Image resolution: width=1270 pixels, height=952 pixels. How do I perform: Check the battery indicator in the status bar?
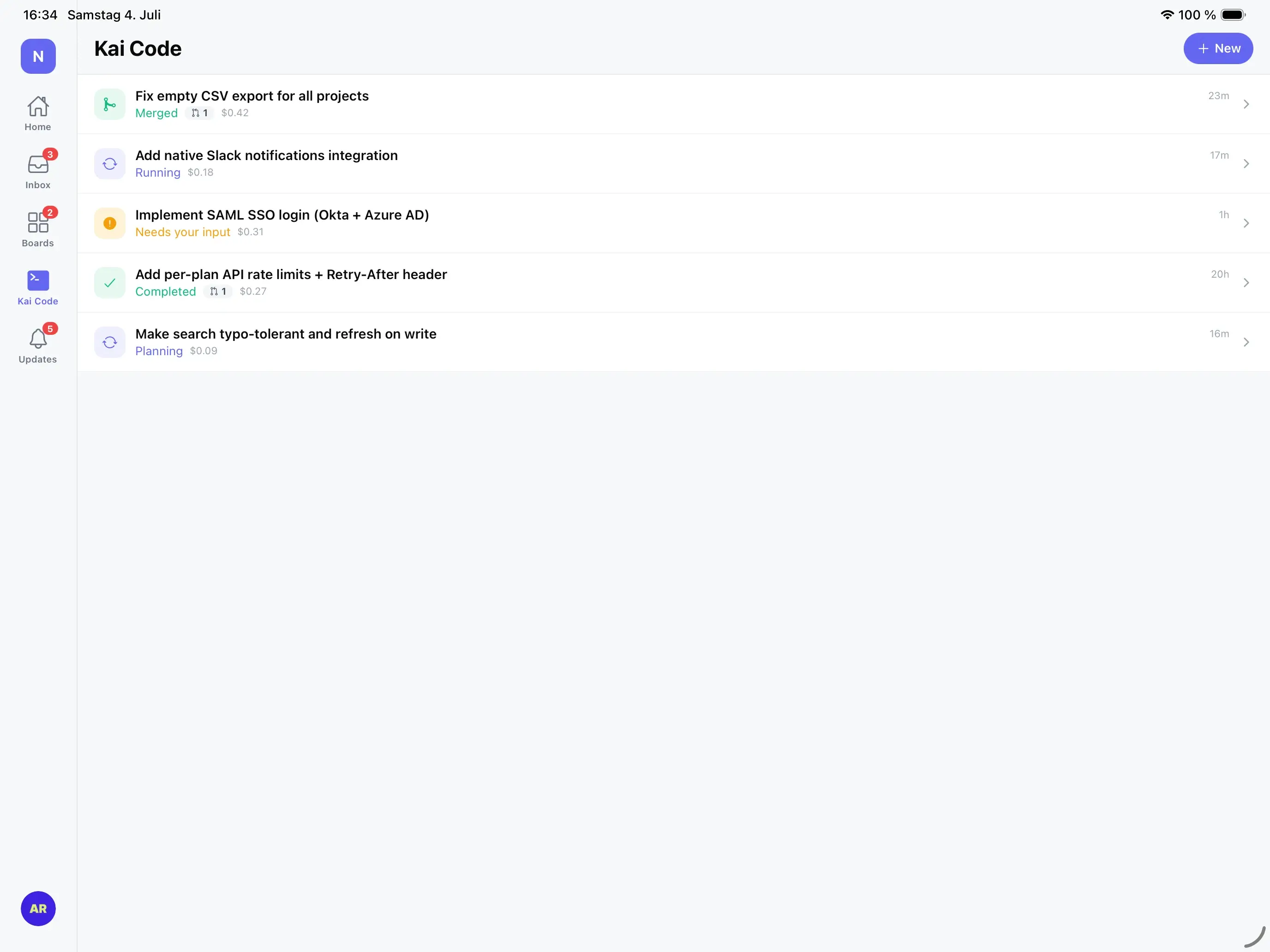point(1233,15)
